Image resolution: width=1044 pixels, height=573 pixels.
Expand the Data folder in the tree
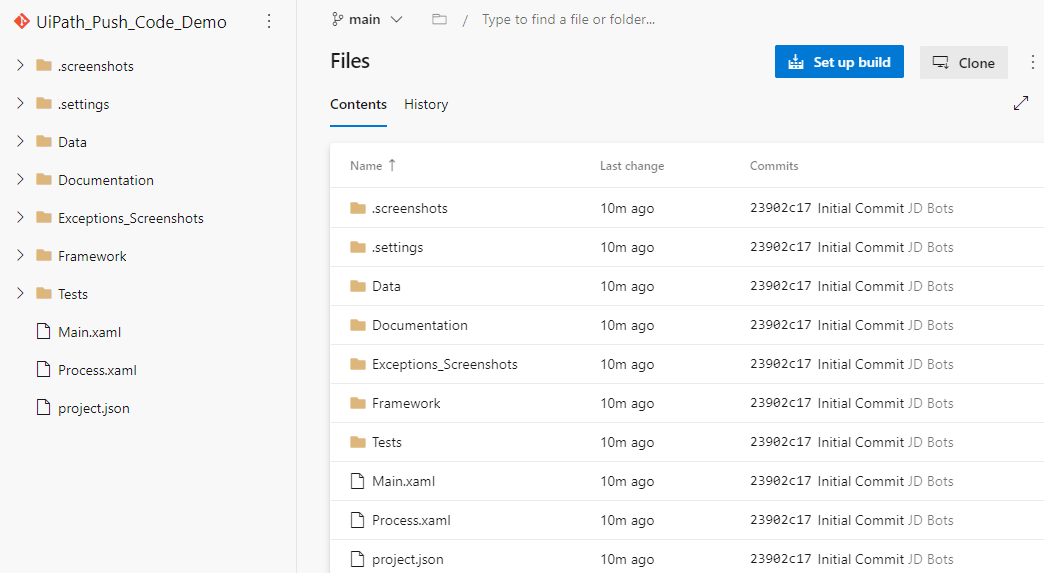point(20,141)
